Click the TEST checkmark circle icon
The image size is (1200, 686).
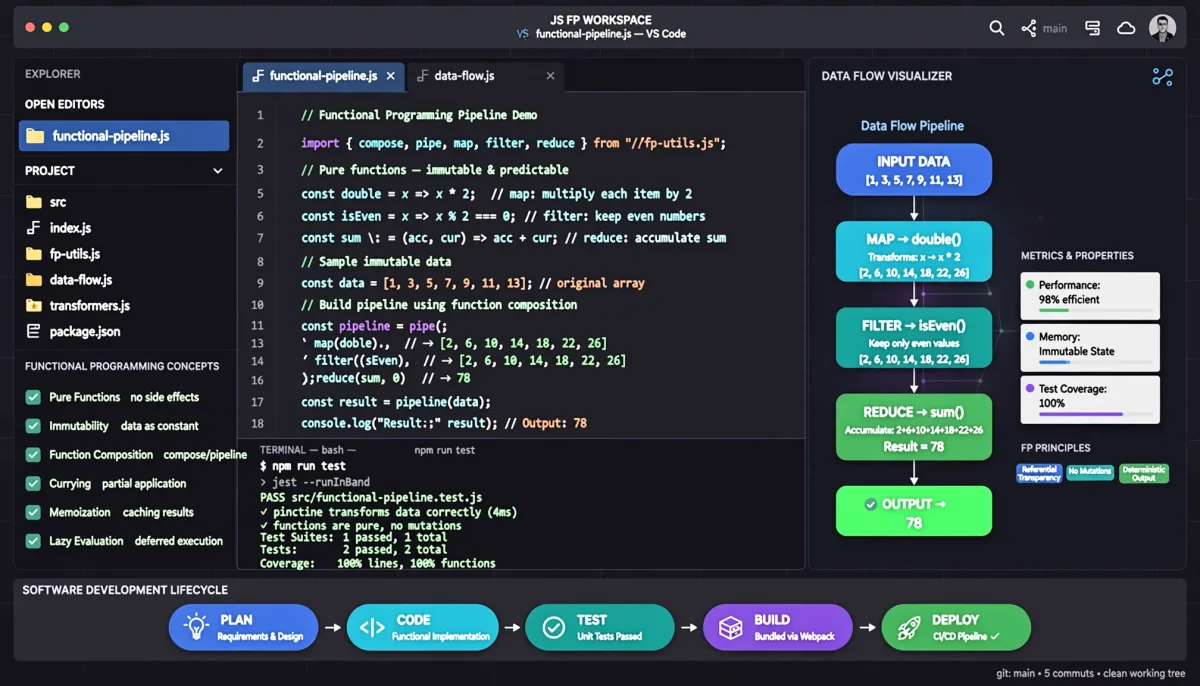click(553, 627)
